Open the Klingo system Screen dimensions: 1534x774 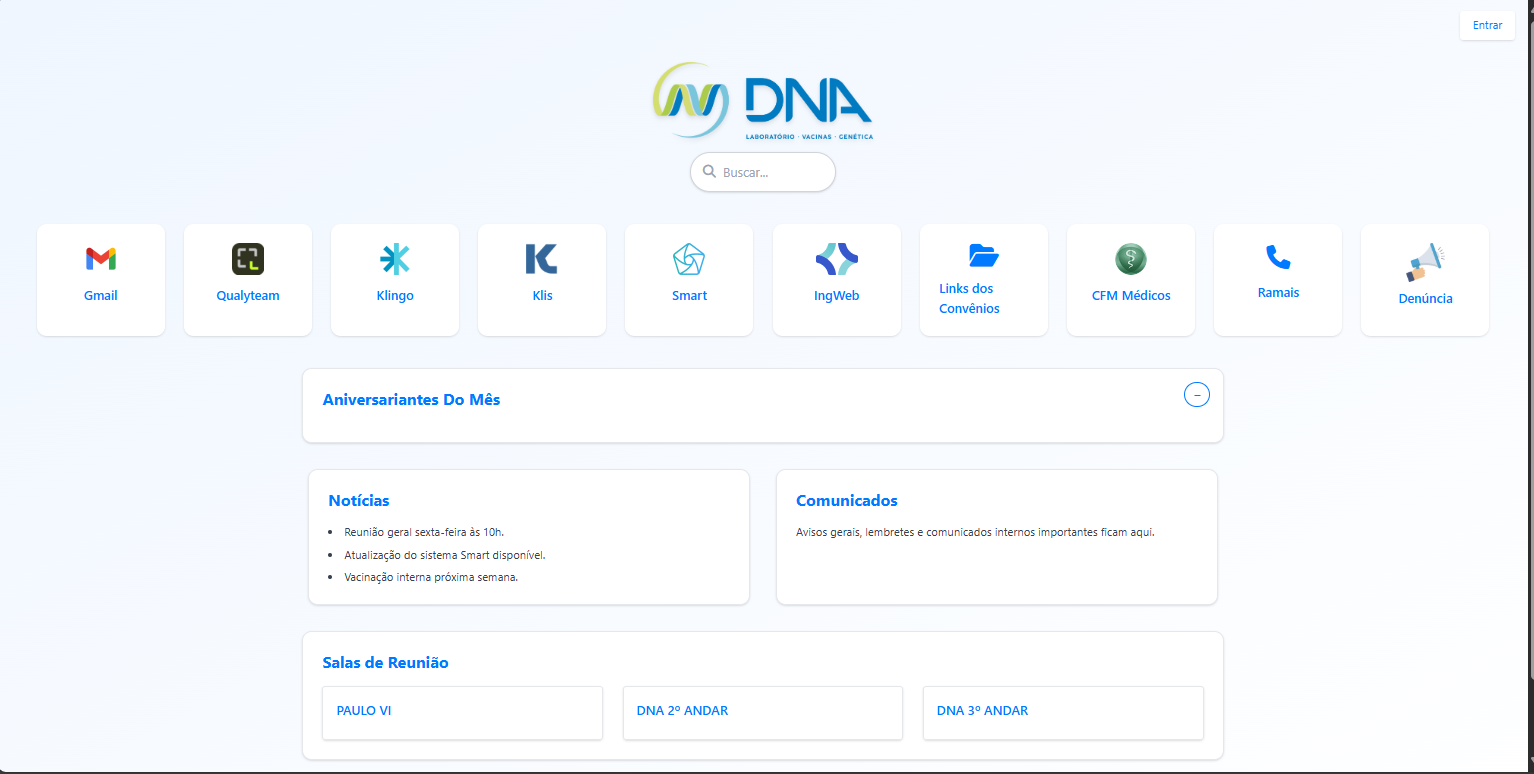[x=394, y=279]
